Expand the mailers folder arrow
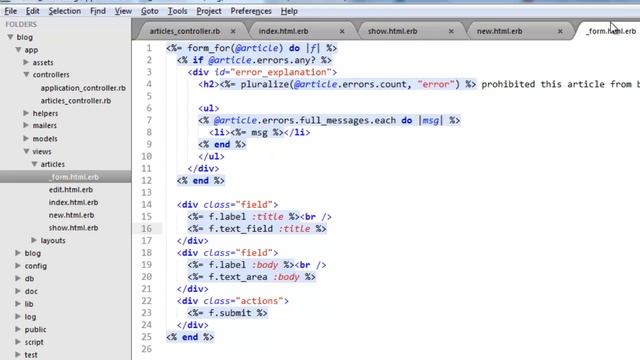Screen dimensions: 640x360 pos(26,125)
